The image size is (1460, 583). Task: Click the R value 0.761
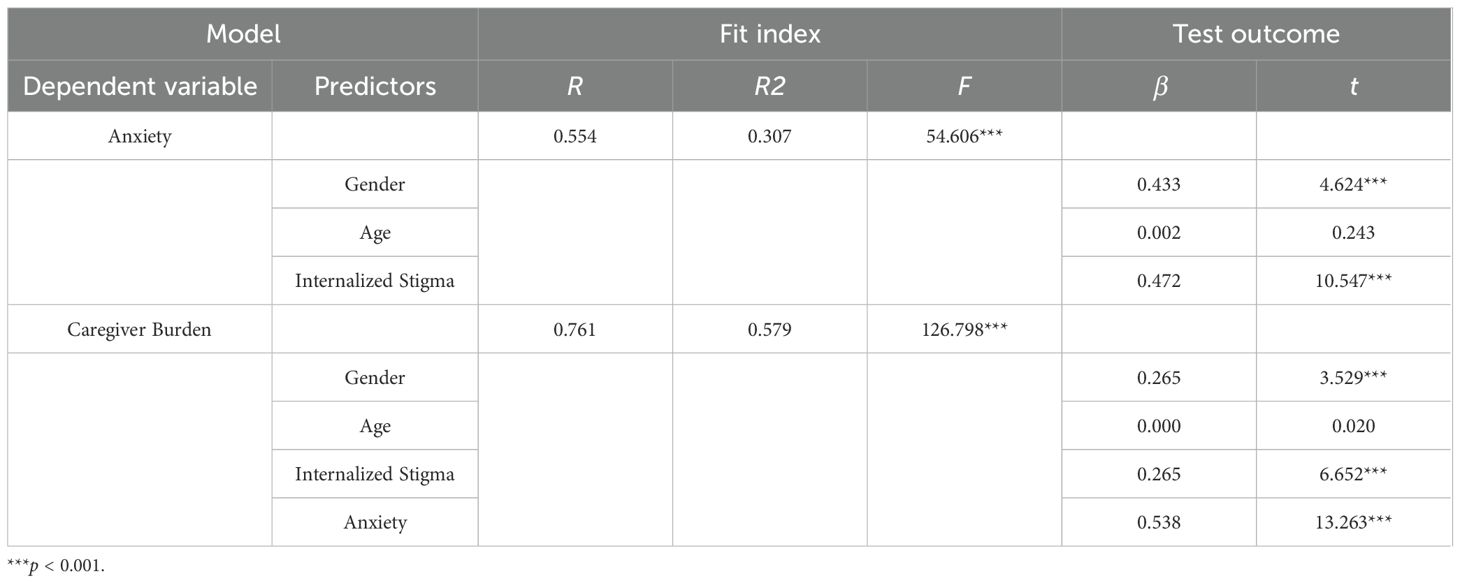coord(575,329)
